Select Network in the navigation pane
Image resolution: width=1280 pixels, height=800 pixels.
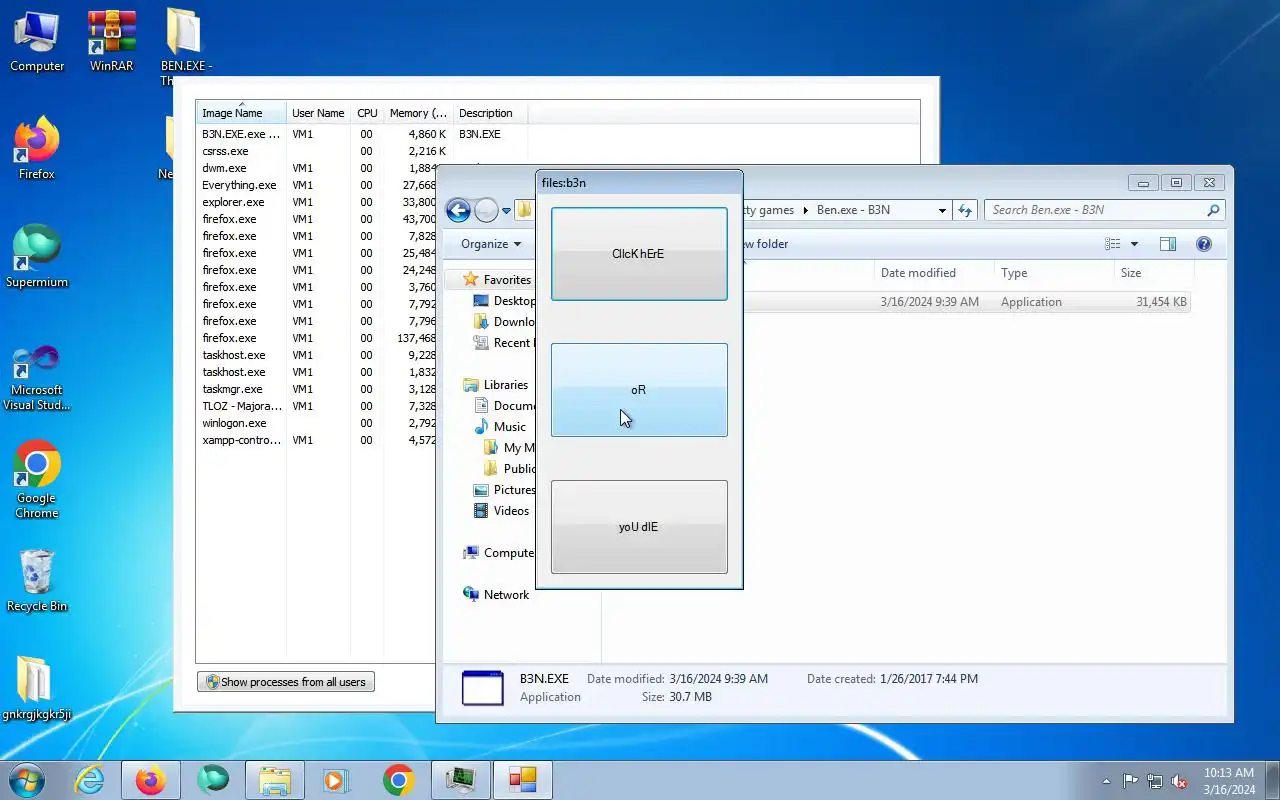coord(506,595)
